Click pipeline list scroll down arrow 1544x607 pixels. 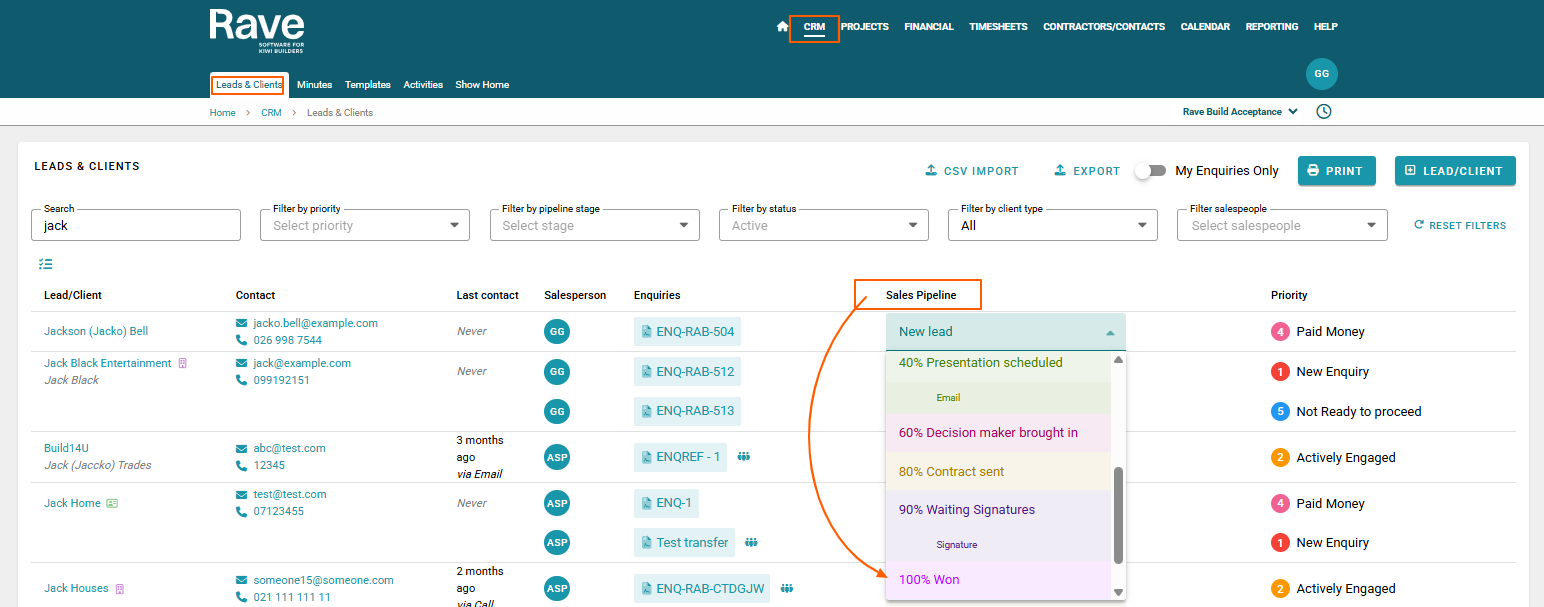(1118, 592)
